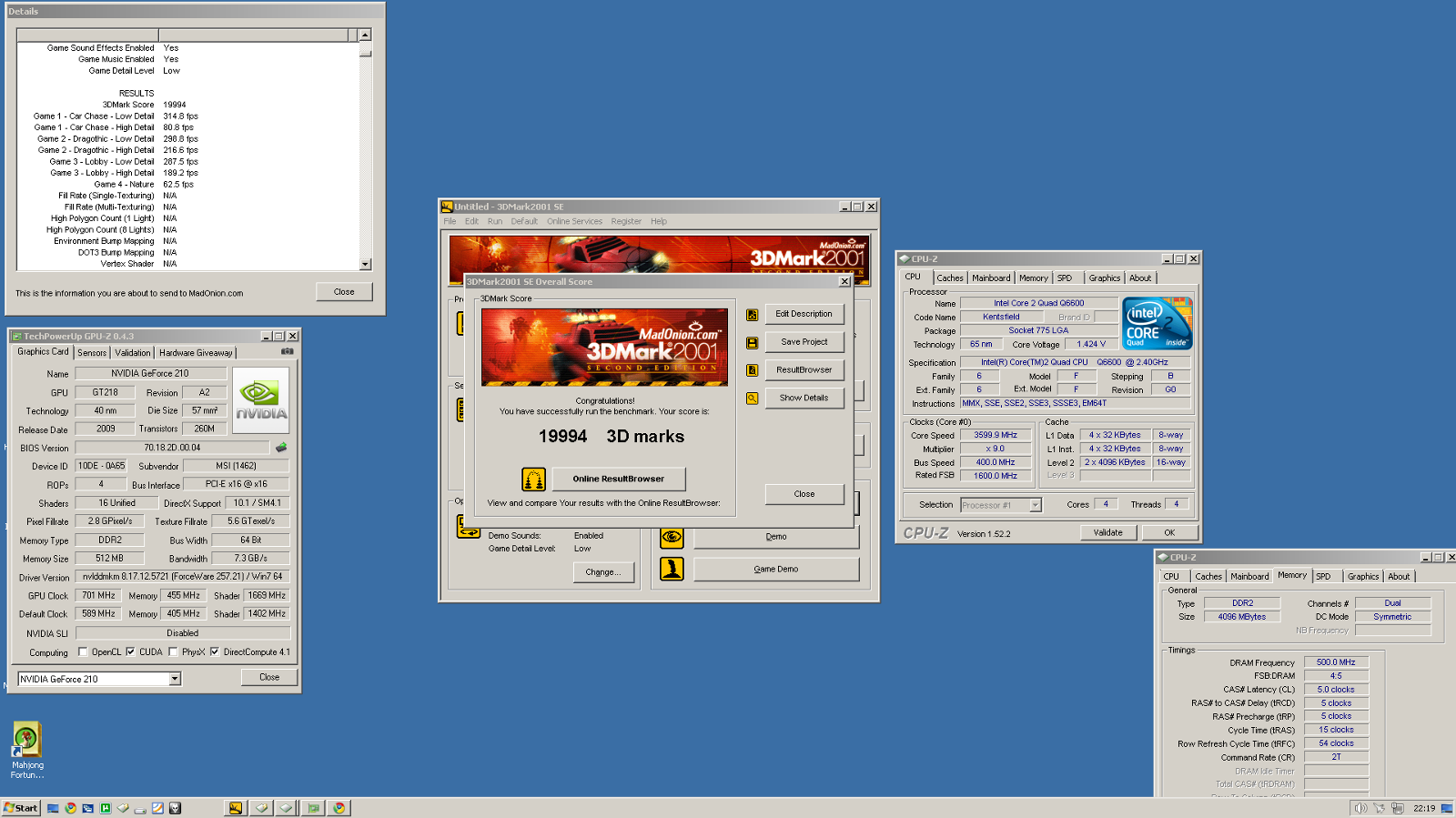Image resolution: width=1456 pixels, height=818 pixels.
Task: Click the Show Details button
Action: pyautogui.click(x=804, y=399)
